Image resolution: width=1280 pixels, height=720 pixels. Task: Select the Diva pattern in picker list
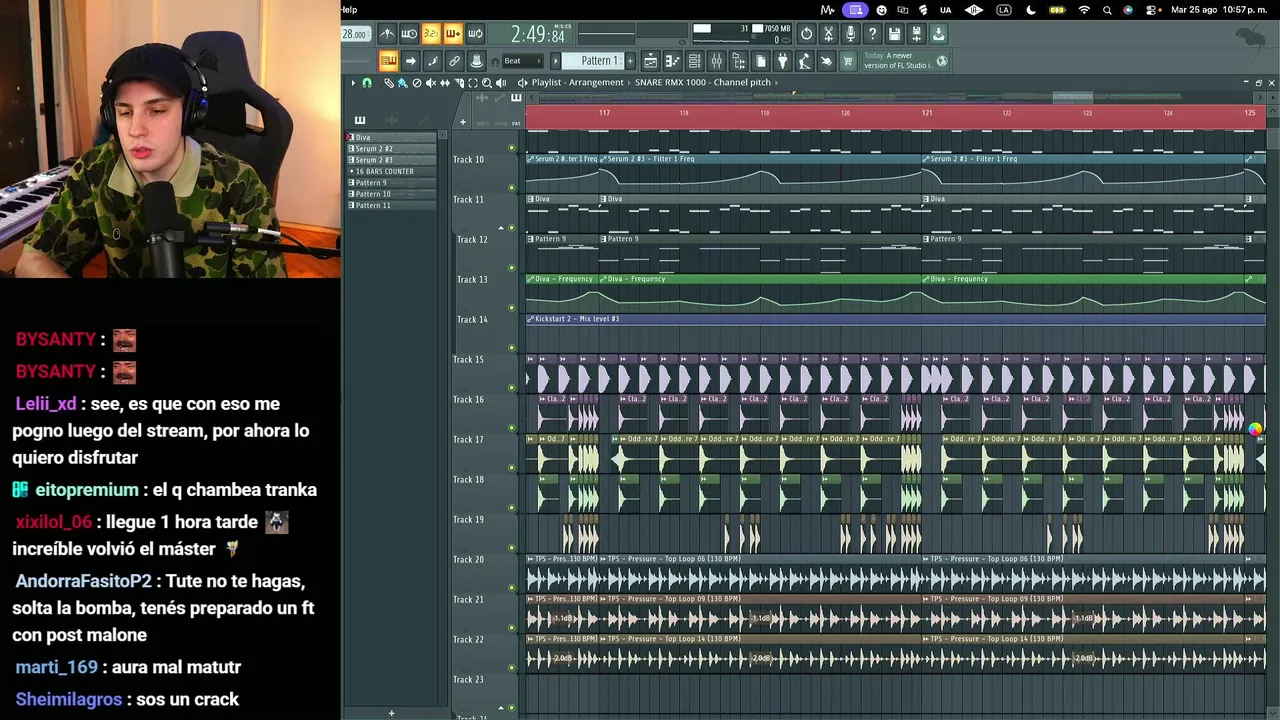point(392,137)
